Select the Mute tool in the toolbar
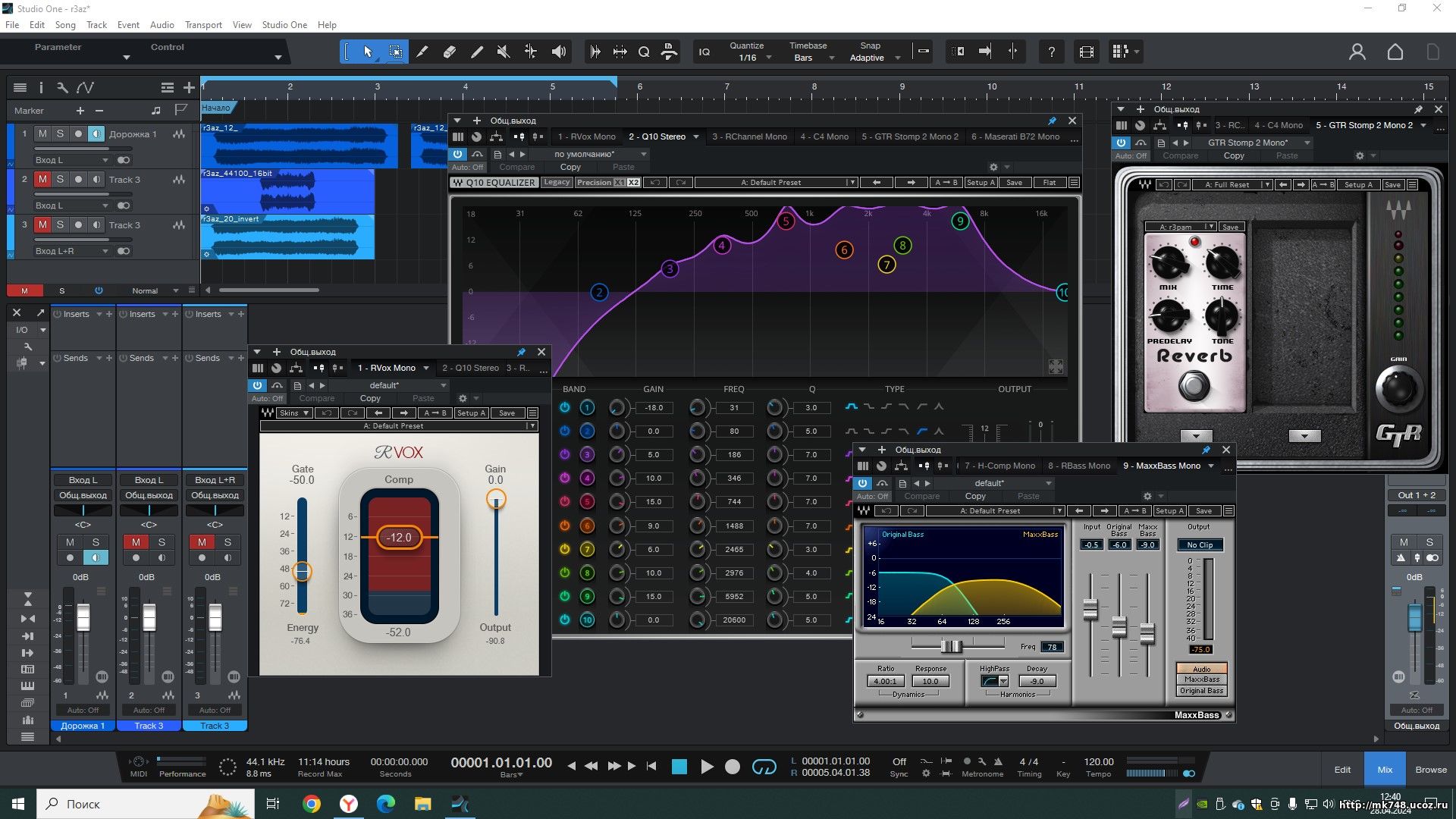The image size is (1456, 819). [504, 52]
